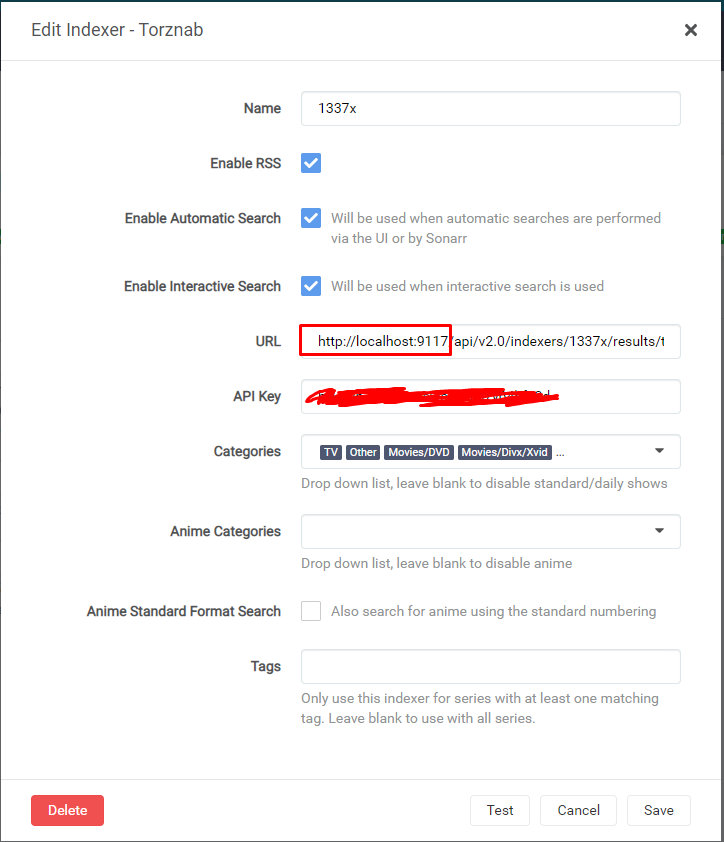Save the indexer settings
724x842 pixels.
point(659,810)
